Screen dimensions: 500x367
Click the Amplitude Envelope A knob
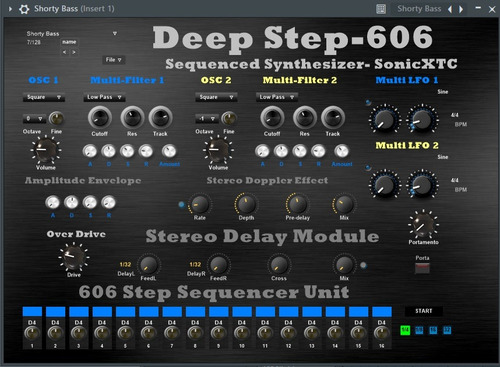point(52,202)
